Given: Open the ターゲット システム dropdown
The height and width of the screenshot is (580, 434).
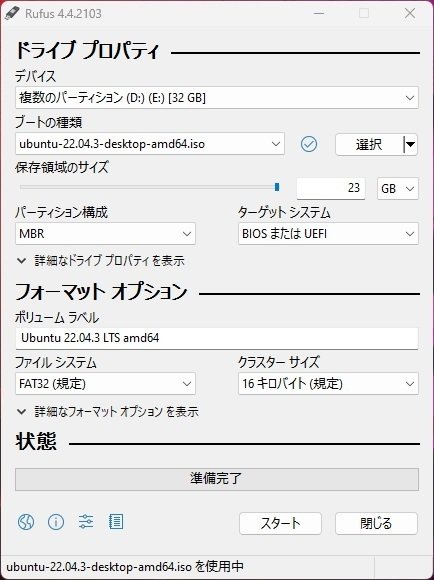Looking at the screenshot, I should [328, 234].
